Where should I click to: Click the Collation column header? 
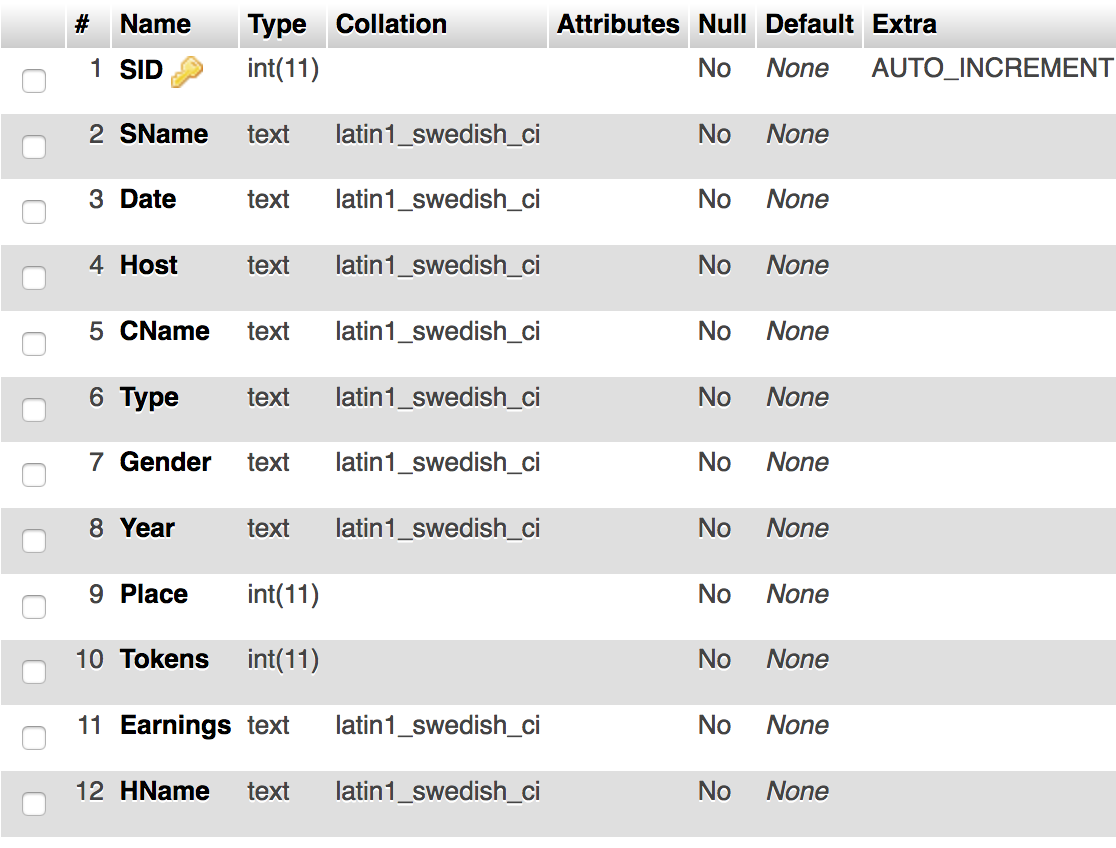coord(391,24)
